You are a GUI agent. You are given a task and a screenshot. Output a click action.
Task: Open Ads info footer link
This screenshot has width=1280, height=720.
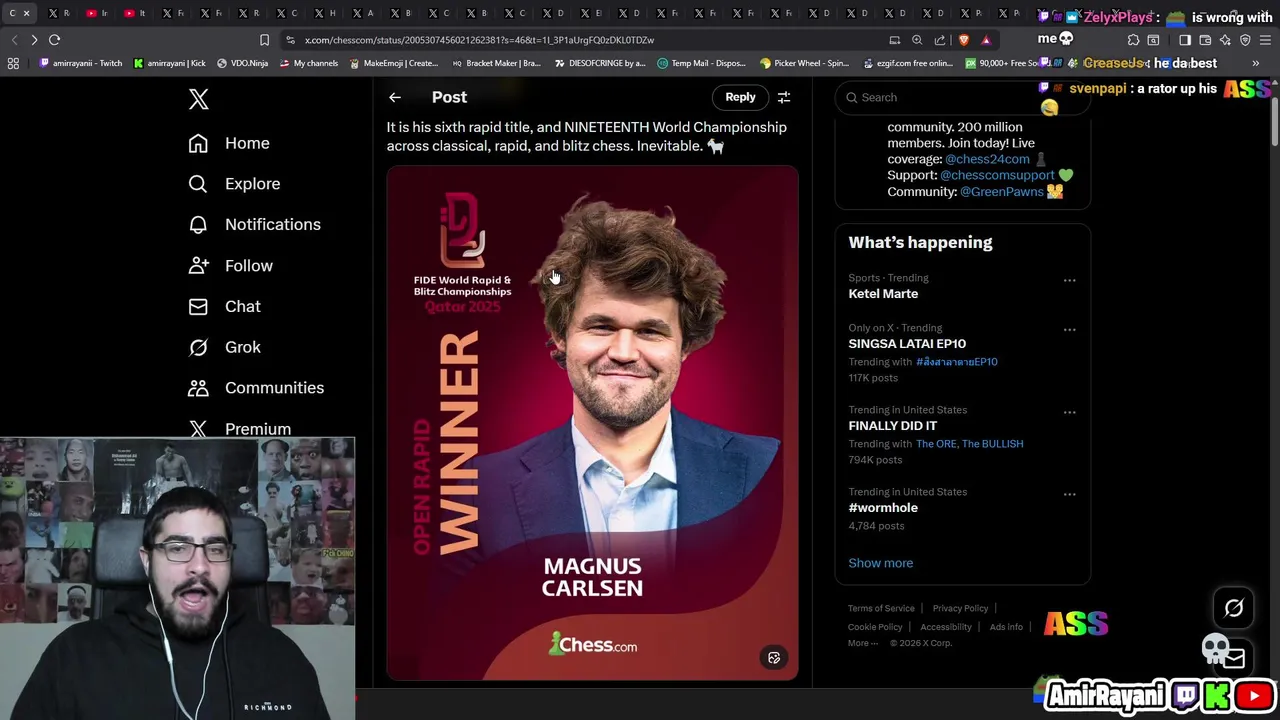(x=1006, y=627)
